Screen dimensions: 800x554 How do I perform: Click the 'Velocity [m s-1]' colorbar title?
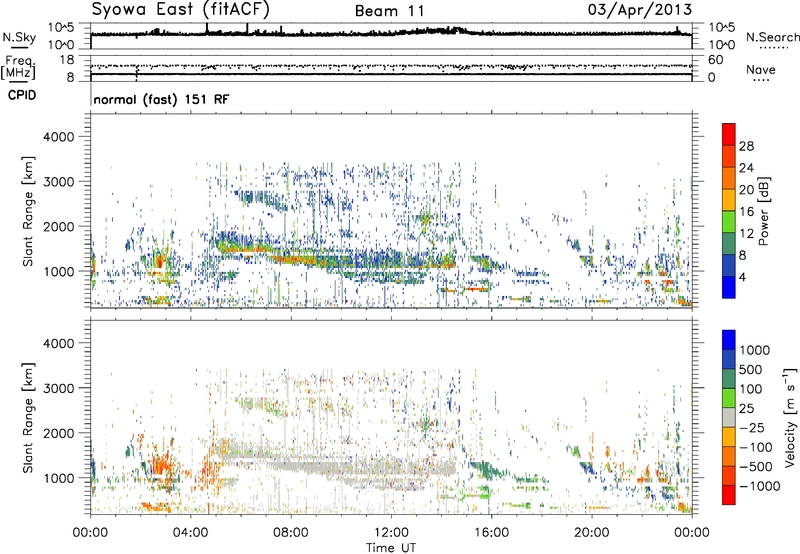(790, 417)
